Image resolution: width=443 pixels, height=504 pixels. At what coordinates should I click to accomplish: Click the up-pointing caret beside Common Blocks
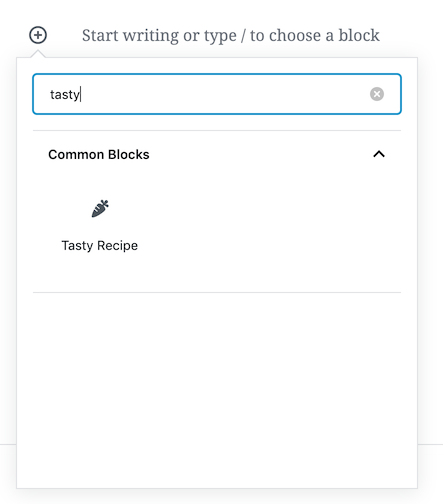click(379, 154)
